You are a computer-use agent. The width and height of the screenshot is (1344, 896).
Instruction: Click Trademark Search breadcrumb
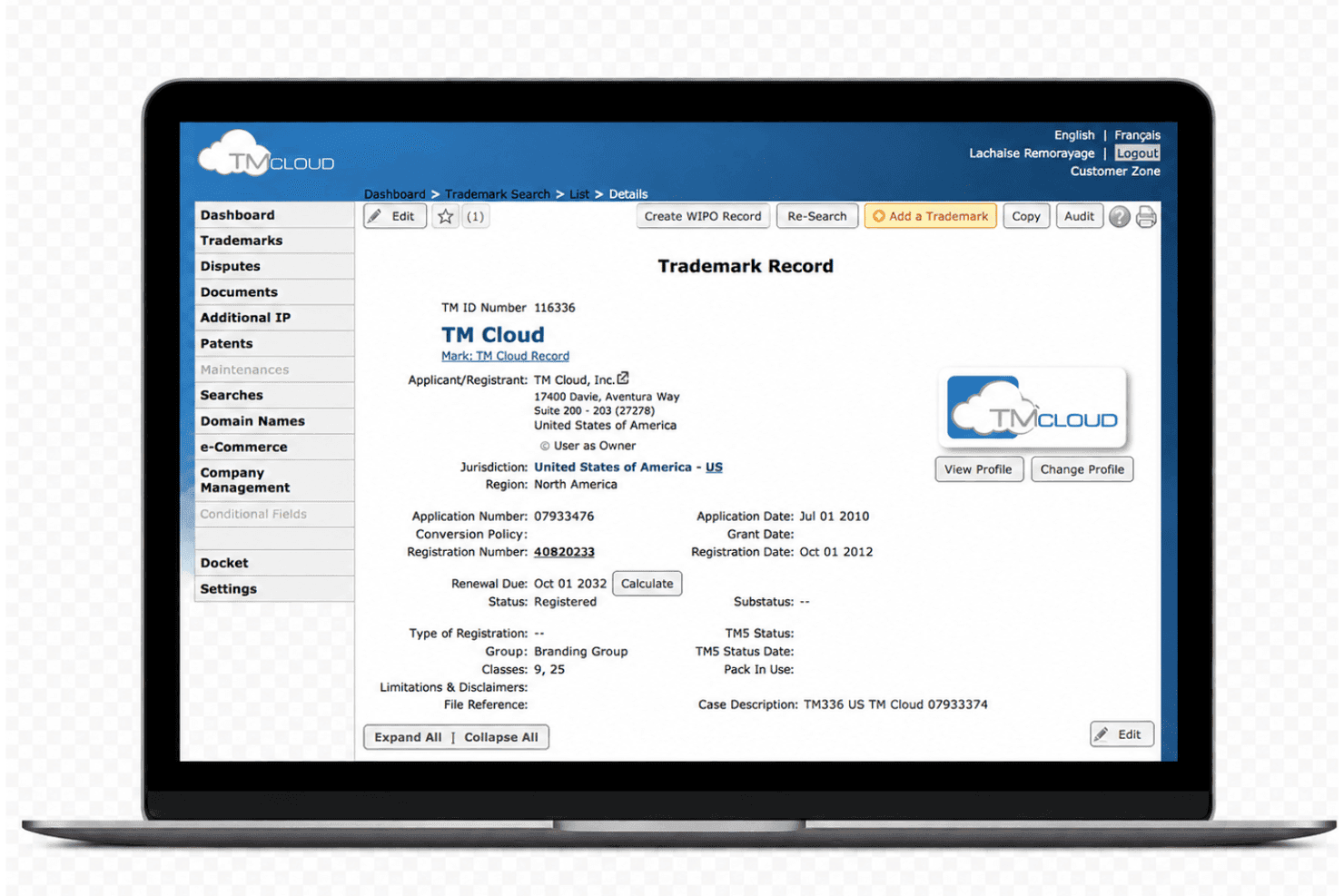click(498, 194)
